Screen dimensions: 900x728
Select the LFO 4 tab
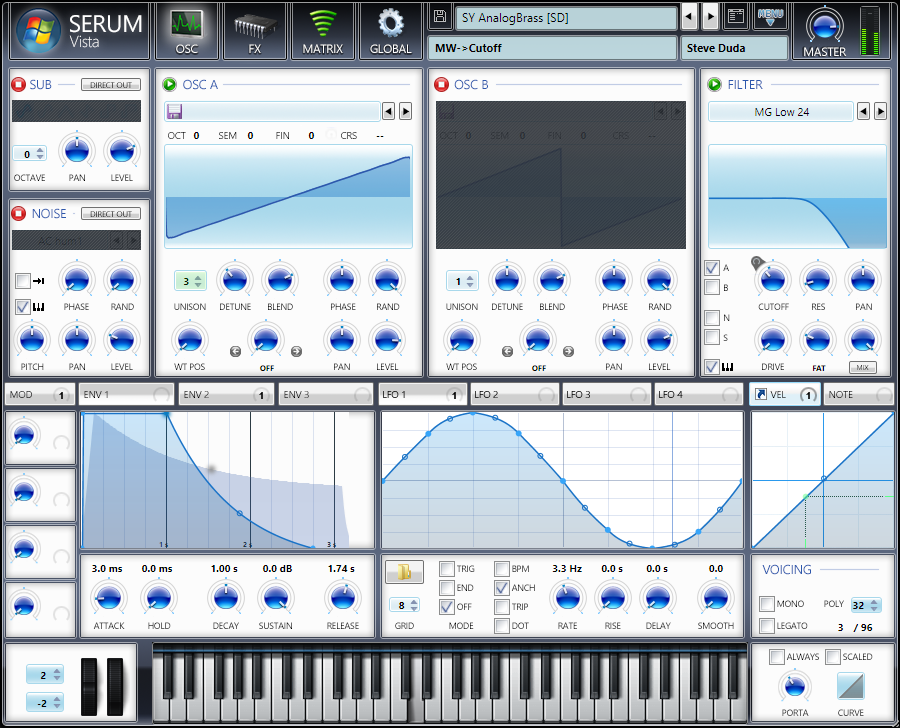699,394
